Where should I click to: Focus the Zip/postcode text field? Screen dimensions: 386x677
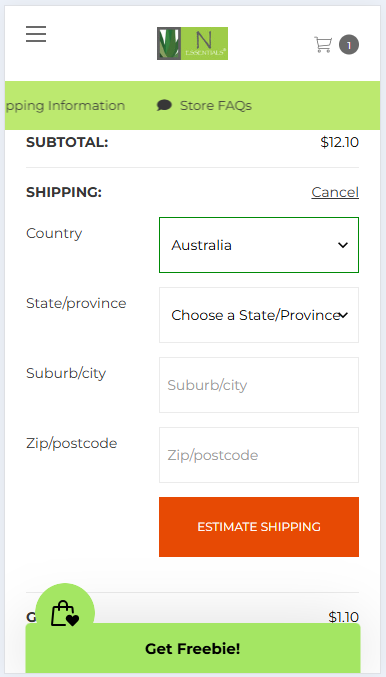tap(259, 455)
